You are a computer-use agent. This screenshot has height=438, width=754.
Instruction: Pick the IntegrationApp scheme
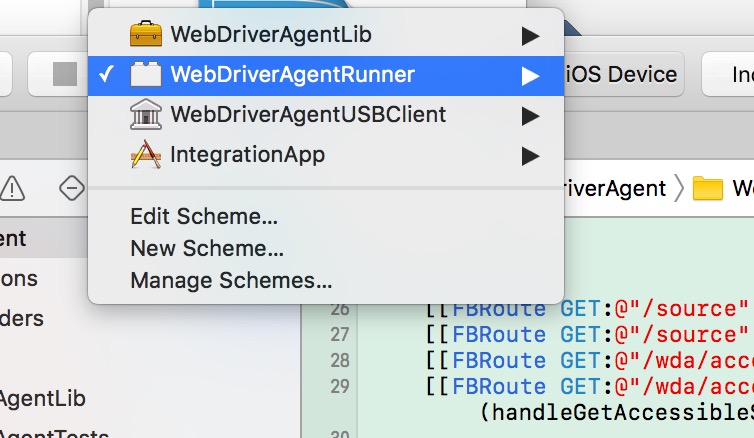point(326,155)
